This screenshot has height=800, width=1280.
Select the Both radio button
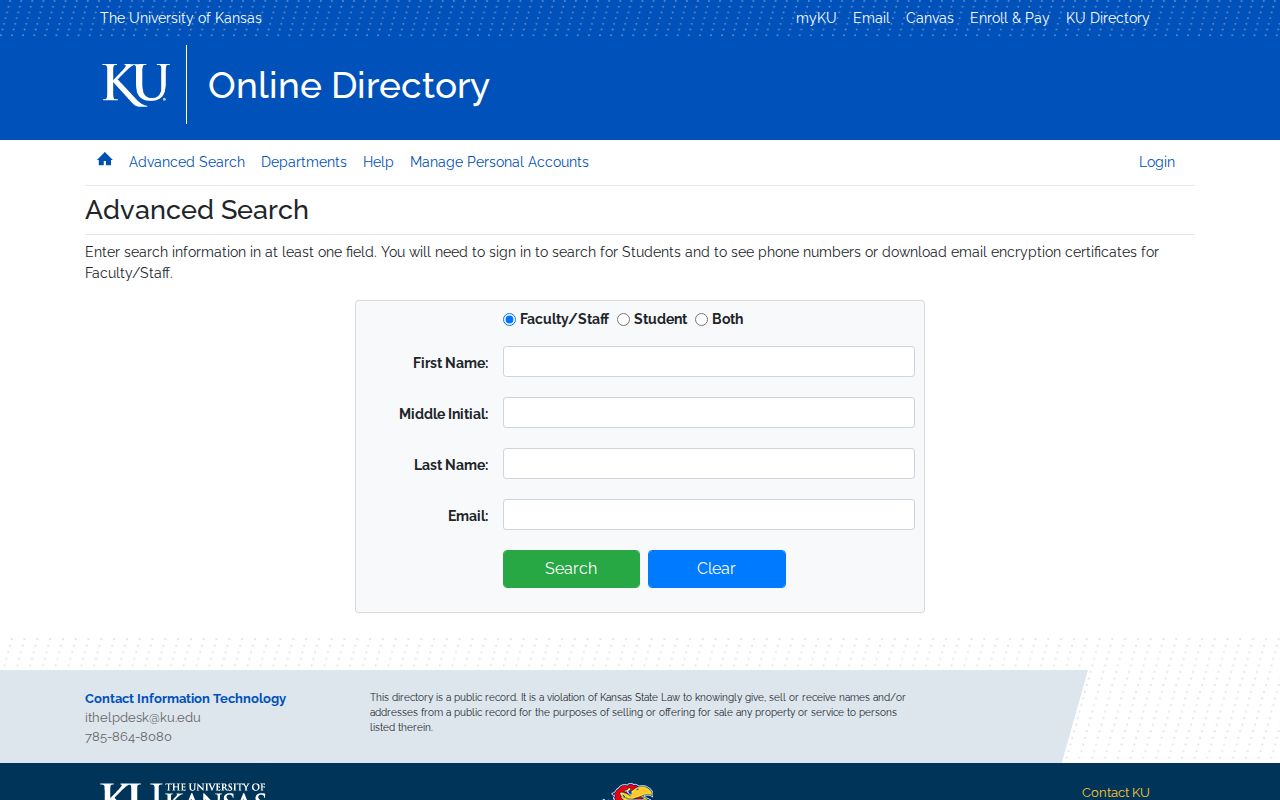point(701,320)
